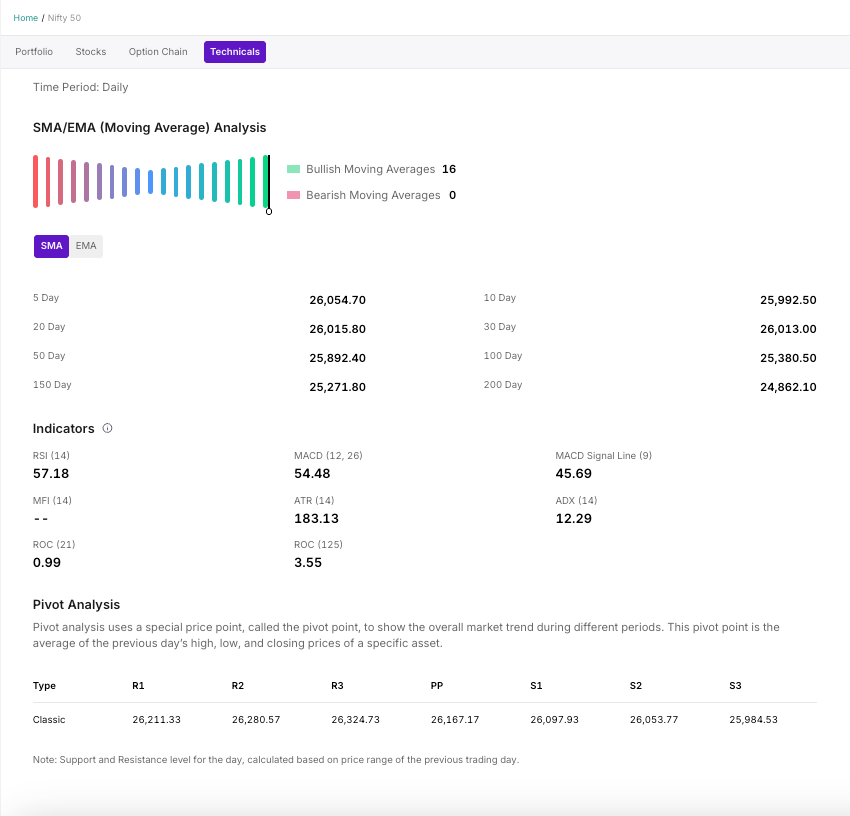Viewport: 850px width, 816px height.
Task: Open the Portfolio tab
Action: (x=34, y=52)
